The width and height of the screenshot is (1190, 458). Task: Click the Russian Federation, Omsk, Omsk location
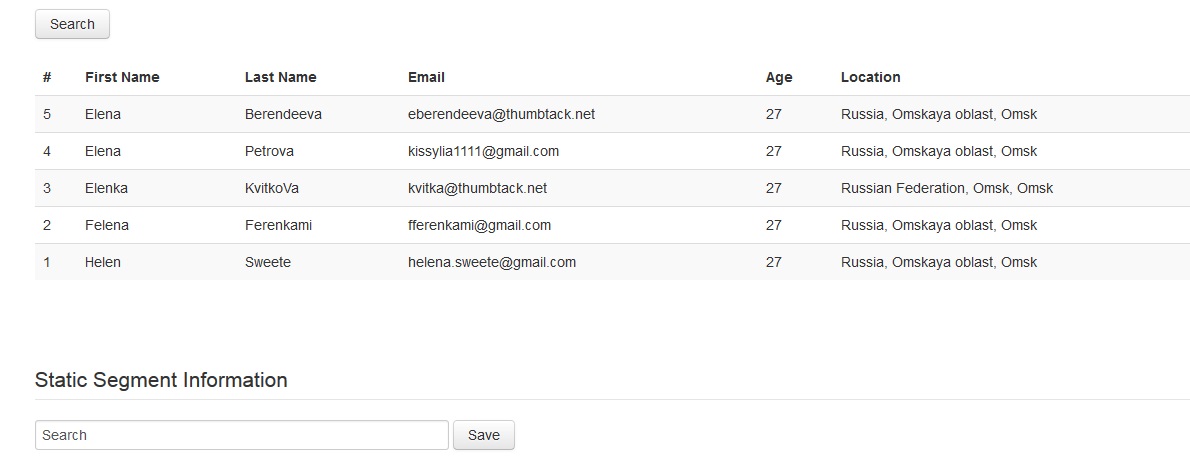[x=946, y=188]
